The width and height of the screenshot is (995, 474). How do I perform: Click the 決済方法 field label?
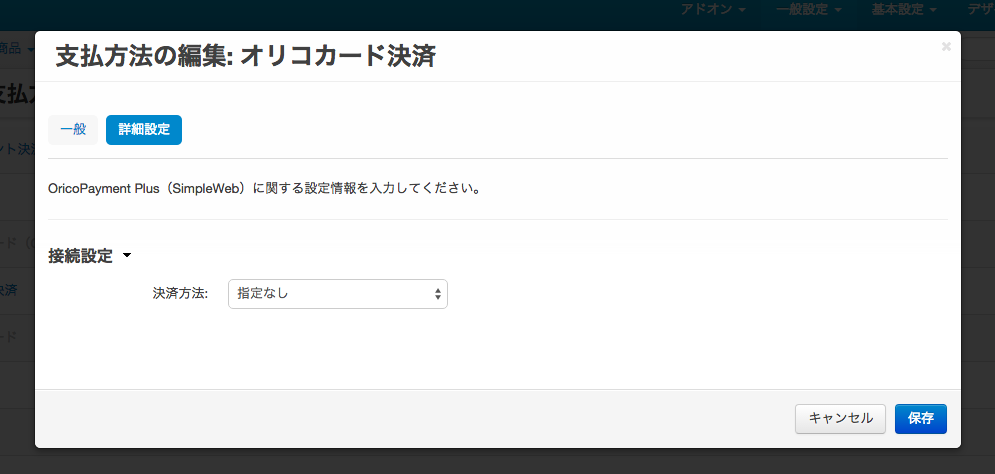tap(180, 294)
